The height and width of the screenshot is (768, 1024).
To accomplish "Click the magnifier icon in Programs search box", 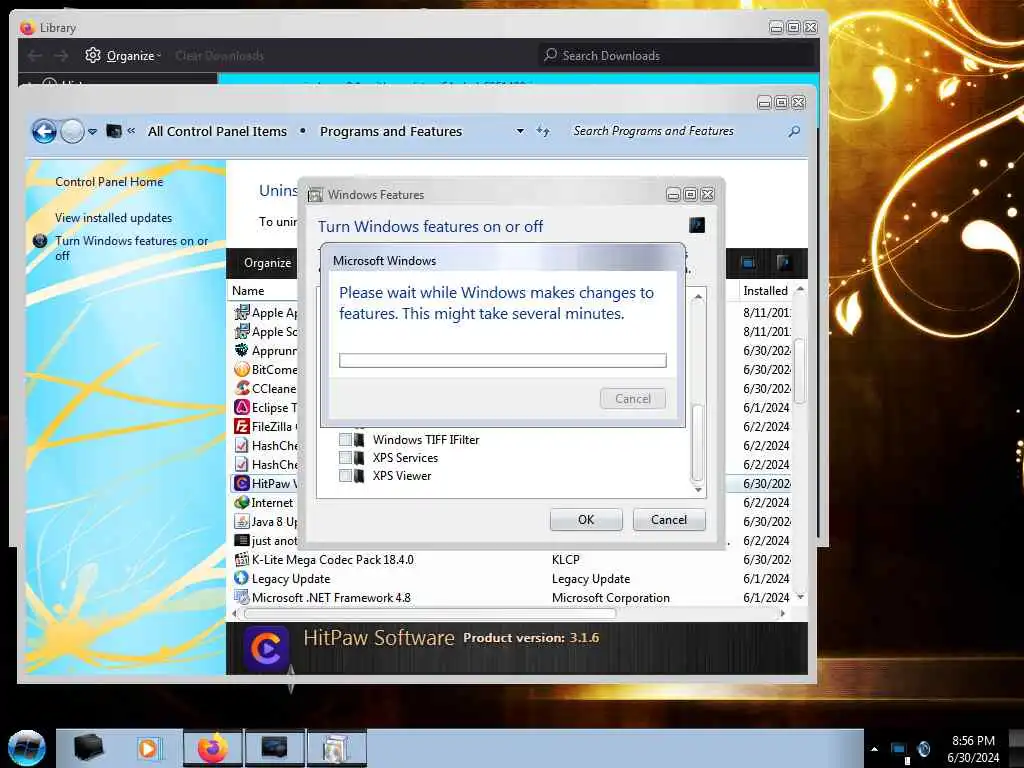I will (x=794, y=131).
